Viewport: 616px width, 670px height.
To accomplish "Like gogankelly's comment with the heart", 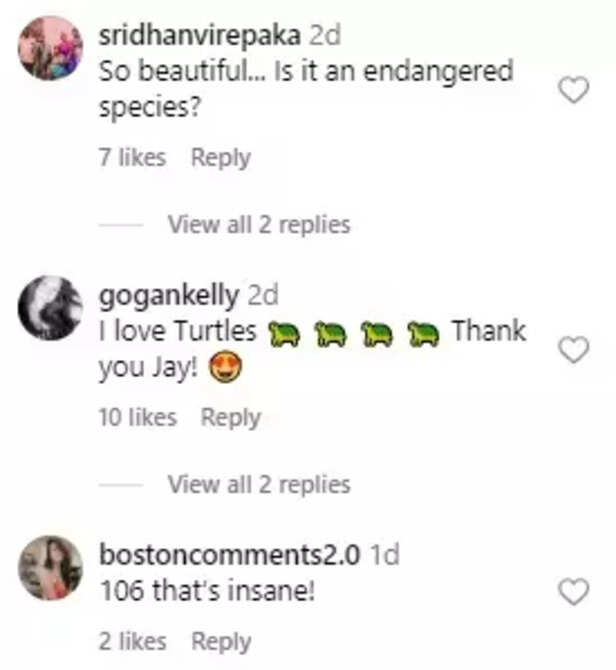I will [x=573, y=350].
